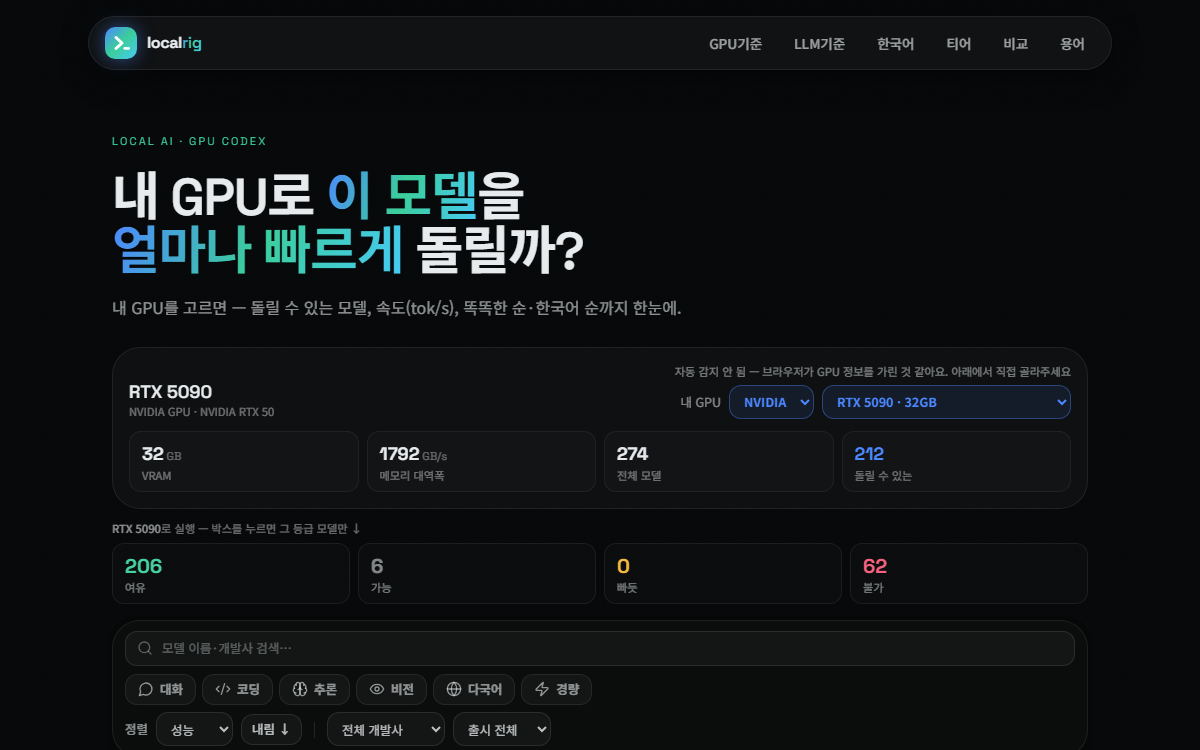
Task: Click the 자동 감지 안 됨 notice text
Action: pyautogui.click(x=872, y=371)
